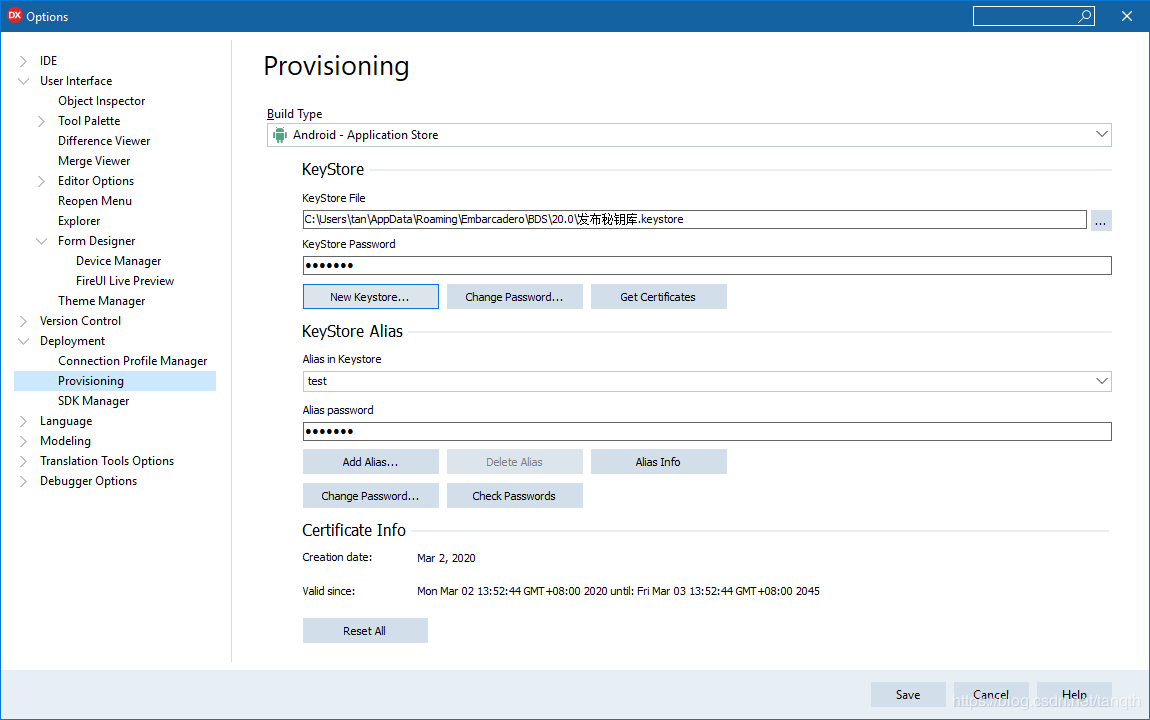Image resolution: width=1150 pixels, height=720 pixels.
Task: Open Help for this dialog
Action: [1074, 694]
